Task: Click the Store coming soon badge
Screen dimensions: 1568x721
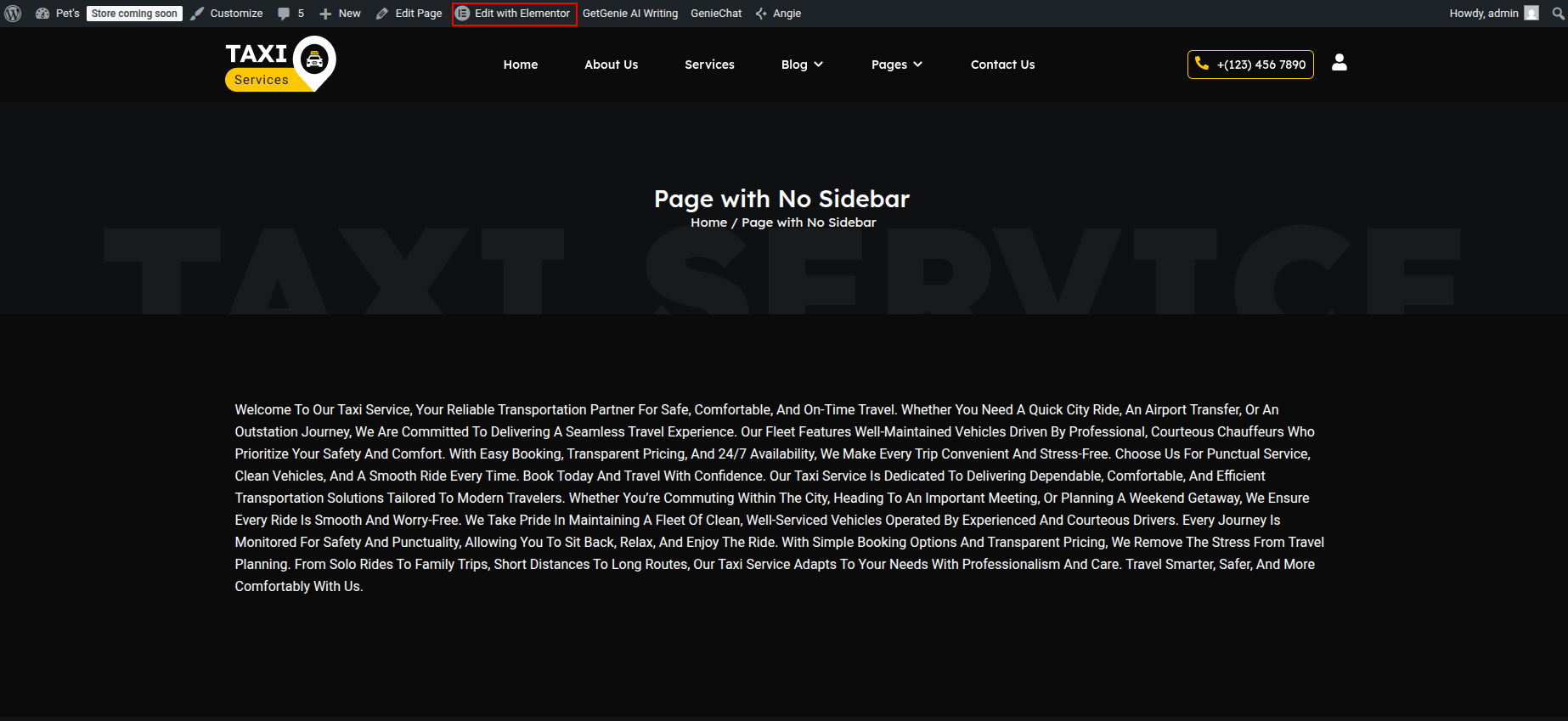Action: 134,14
